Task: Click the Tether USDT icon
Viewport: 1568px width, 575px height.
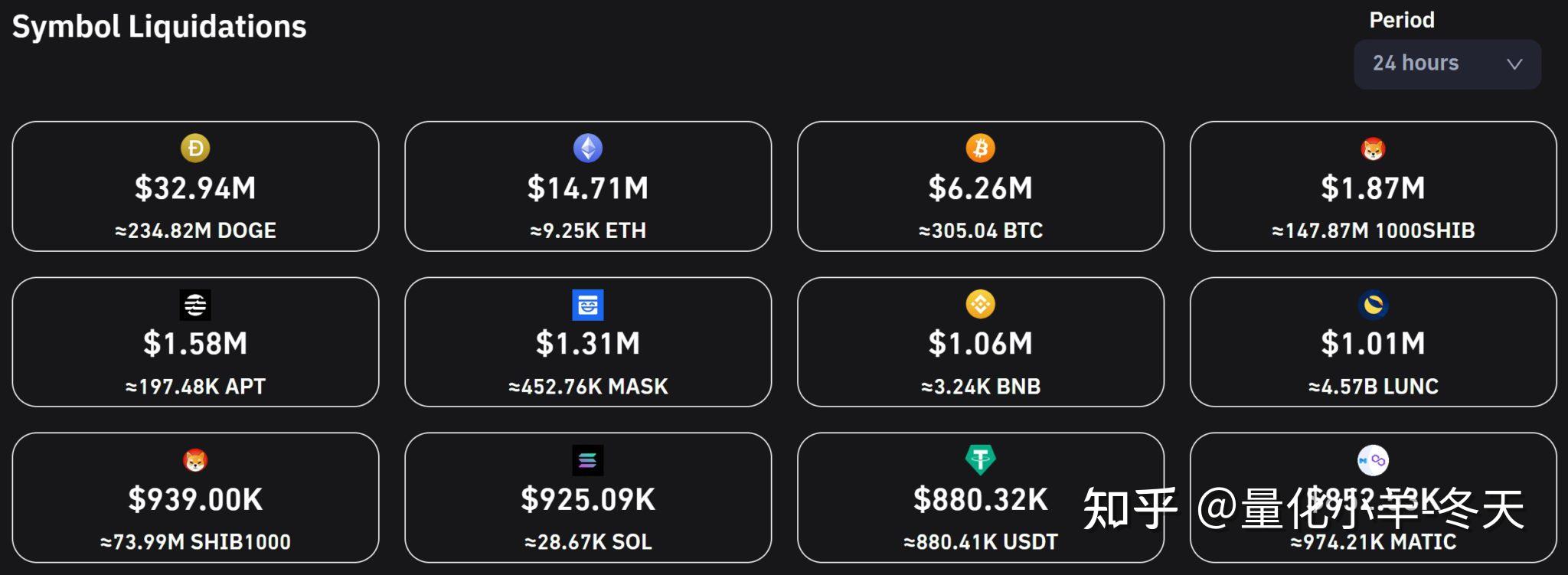Action: coord(981,459)
